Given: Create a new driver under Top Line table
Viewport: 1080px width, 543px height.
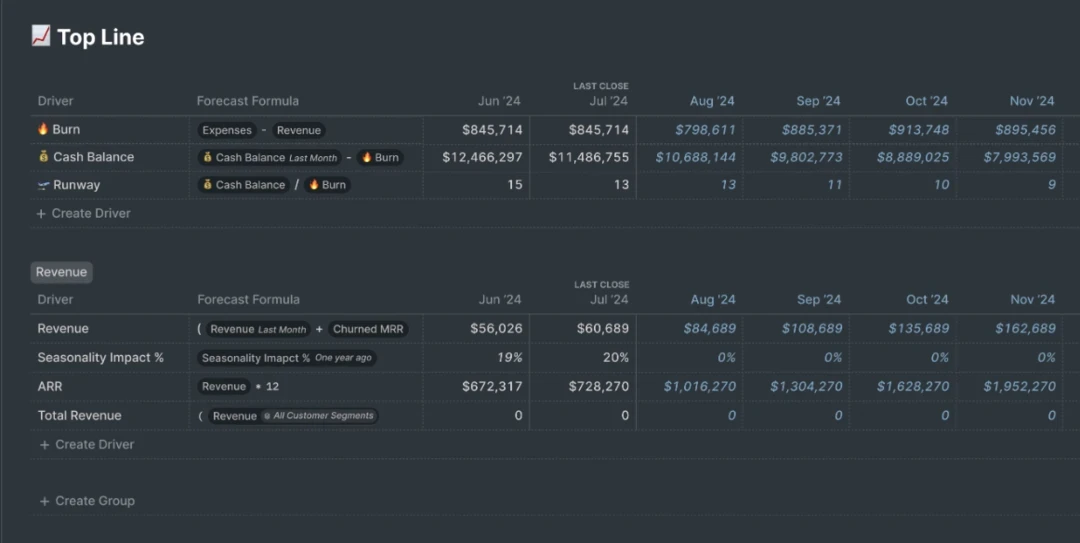Looking at the screenshot, I should 84,213.
